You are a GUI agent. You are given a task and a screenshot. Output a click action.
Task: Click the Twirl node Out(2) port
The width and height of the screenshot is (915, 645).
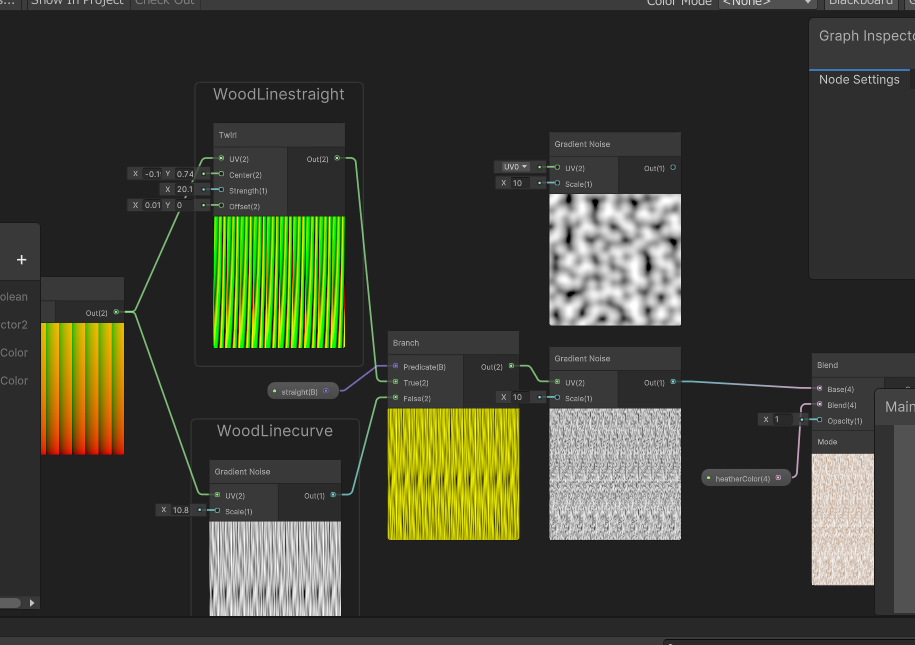tap(337, 158)
